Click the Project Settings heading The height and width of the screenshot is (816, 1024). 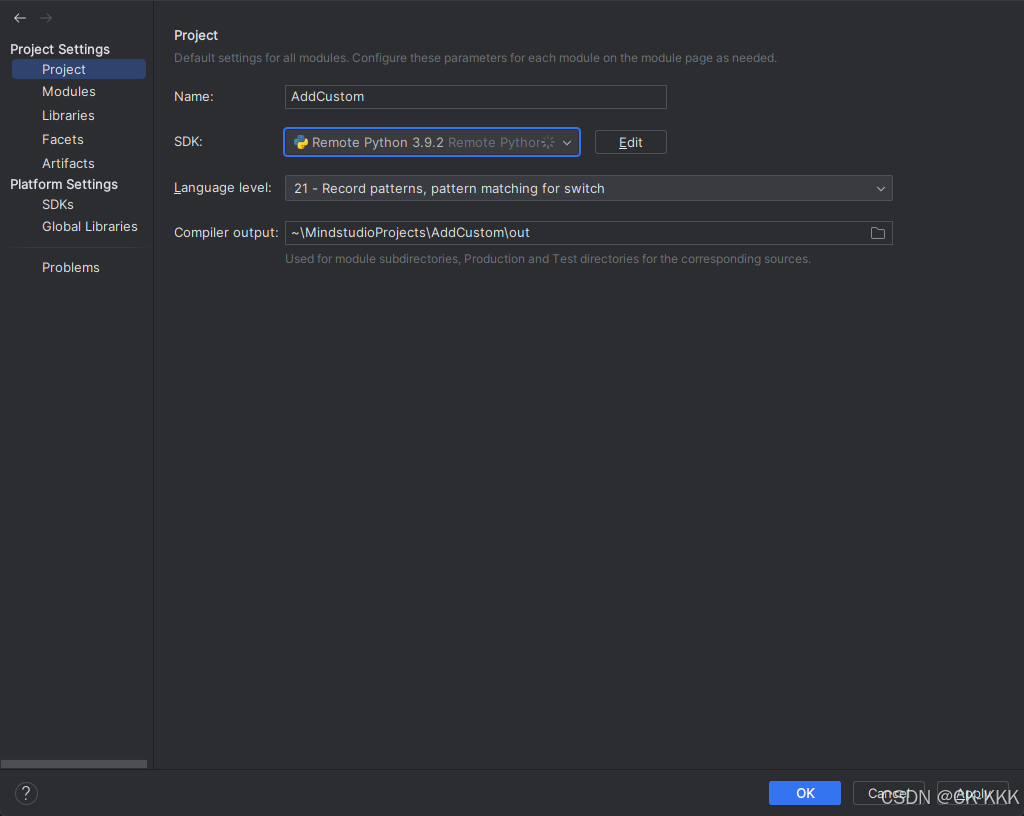(60, 50)
